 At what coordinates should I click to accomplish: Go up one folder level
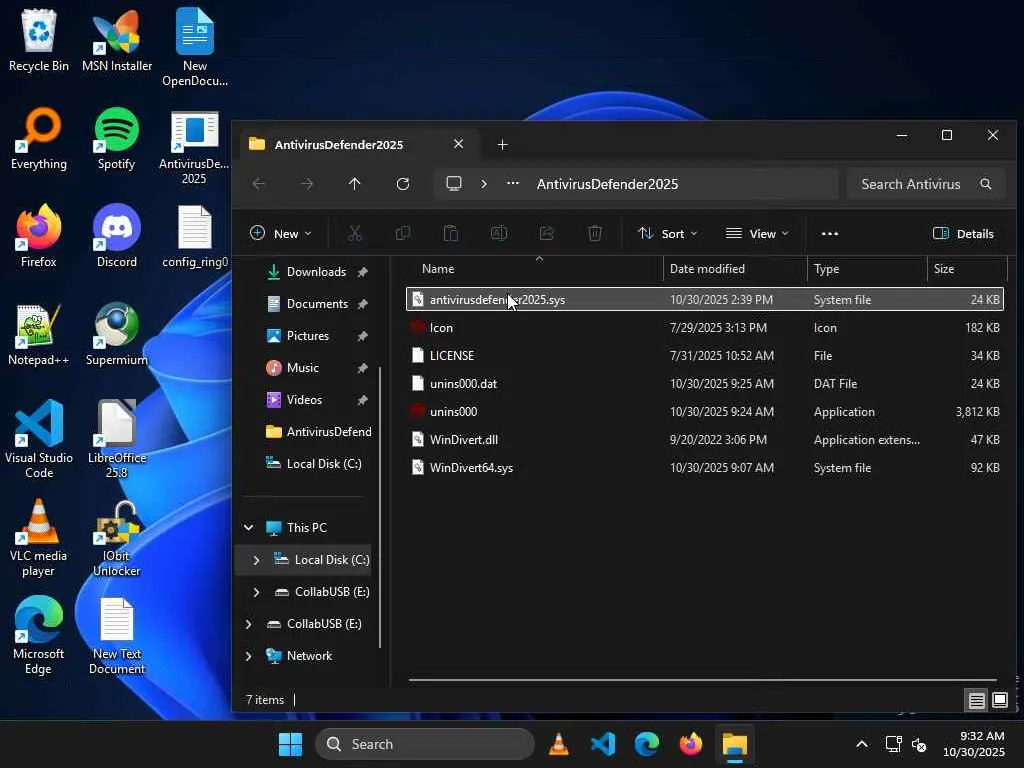click(x=354, y=184)
